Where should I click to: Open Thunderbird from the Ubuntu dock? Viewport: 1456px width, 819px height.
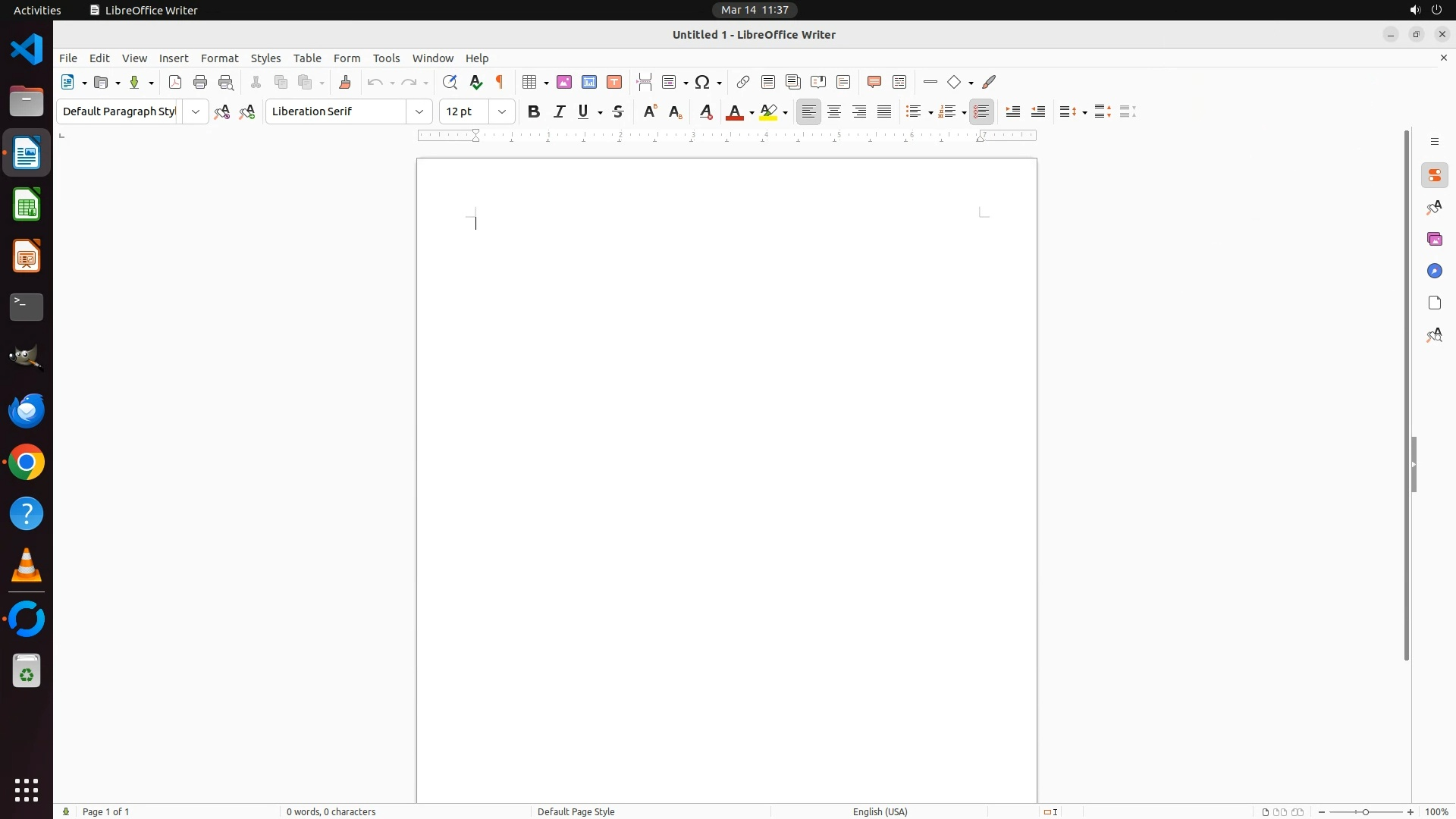coord(27,411)
